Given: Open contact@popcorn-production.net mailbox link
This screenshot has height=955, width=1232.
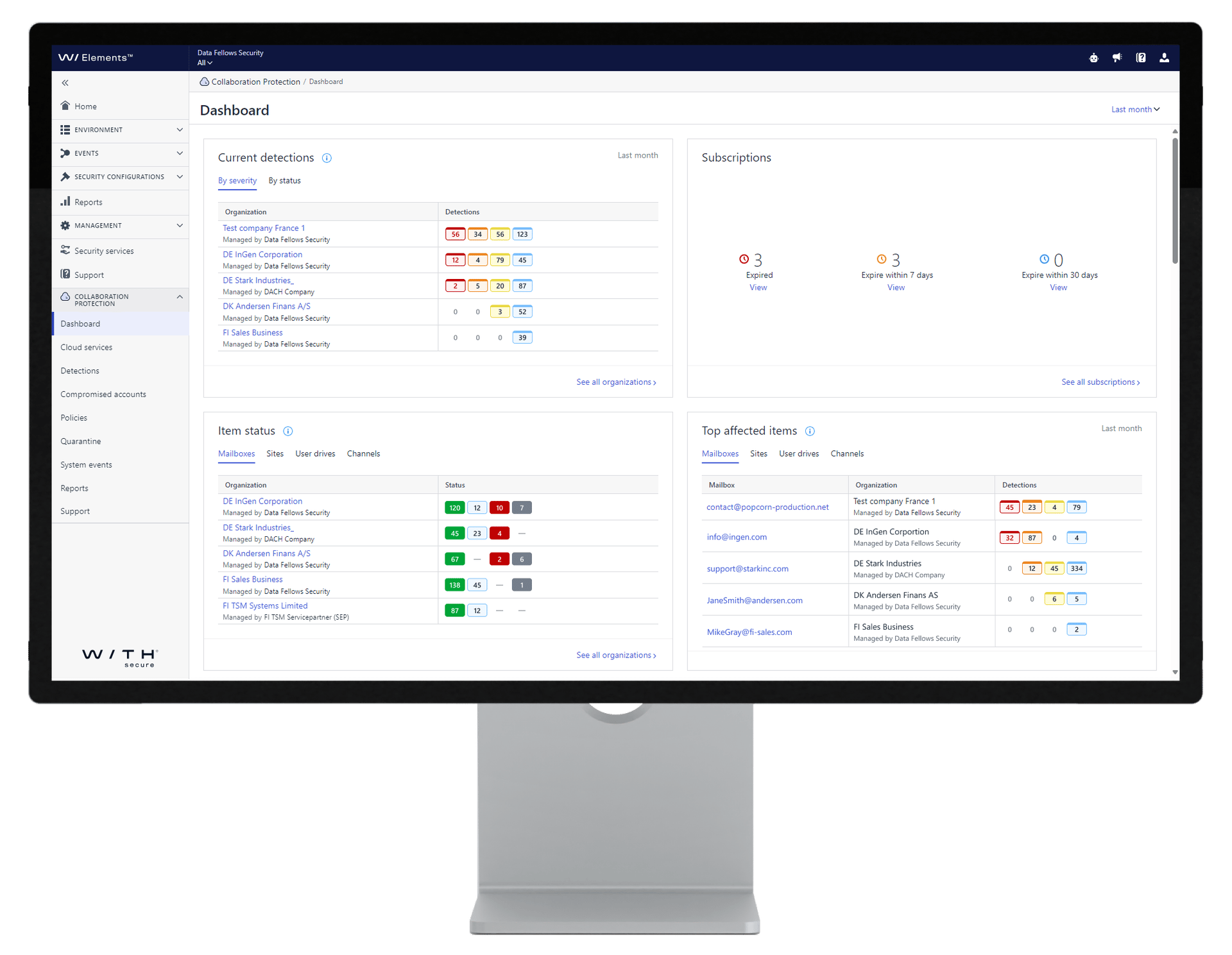Looking at the screenshot, I should [x=767, y=507].
